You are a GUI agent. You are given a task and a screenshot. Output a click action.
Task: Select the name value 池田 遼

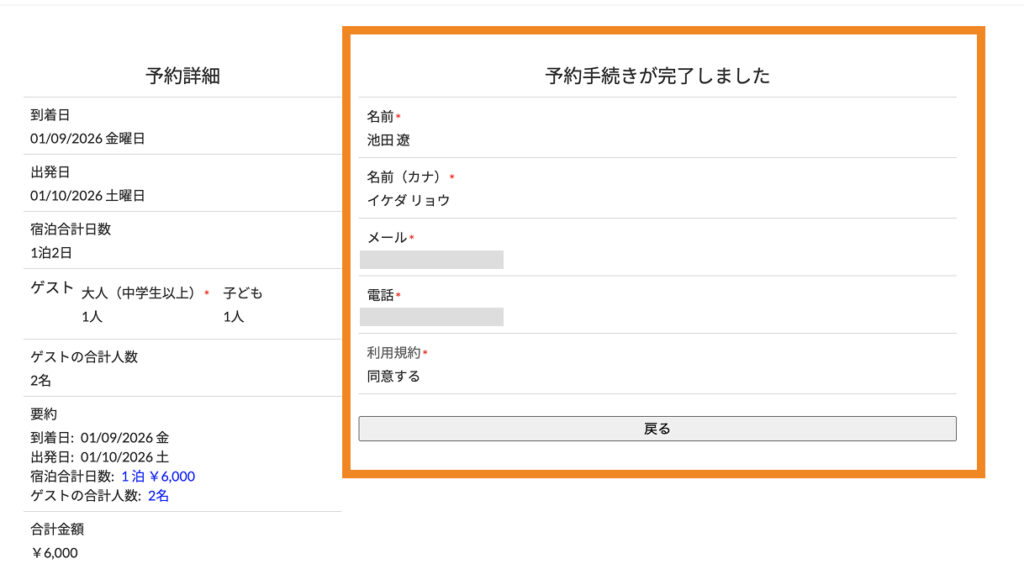[388, 141]
